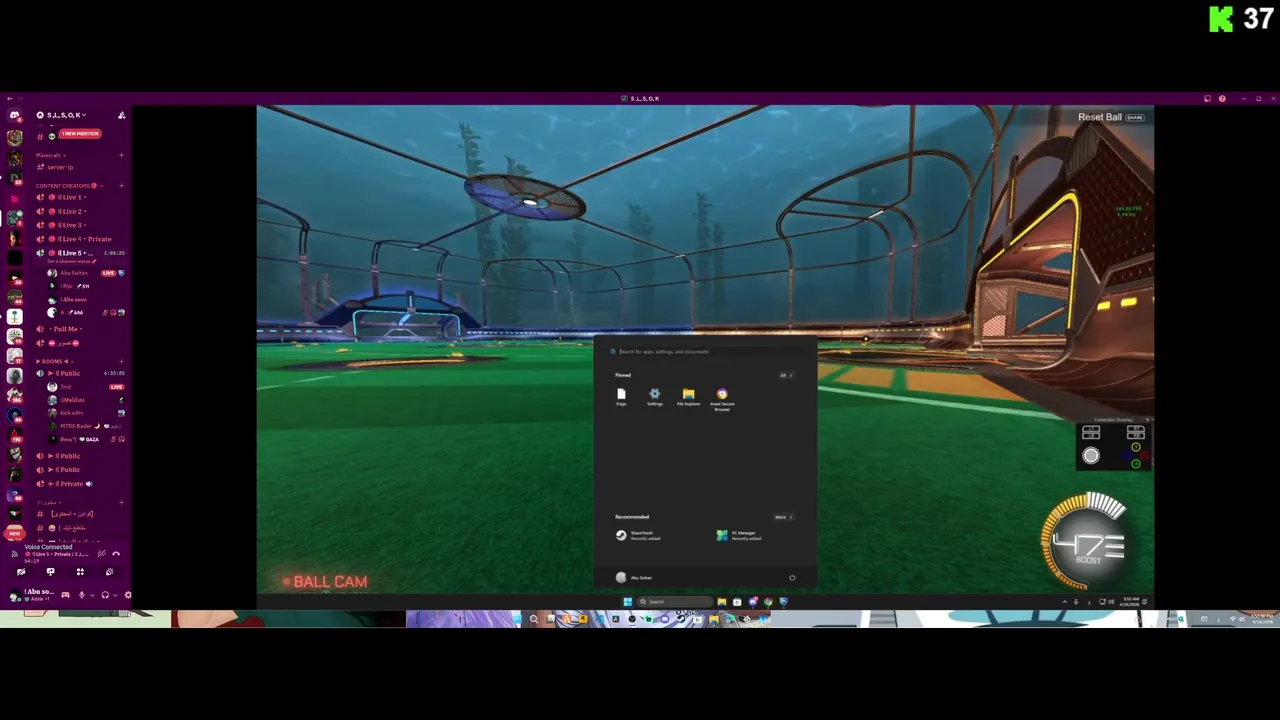Close the Controller Overlay window
Screen dimensions: 1280x720
[x=1149, y=420]
